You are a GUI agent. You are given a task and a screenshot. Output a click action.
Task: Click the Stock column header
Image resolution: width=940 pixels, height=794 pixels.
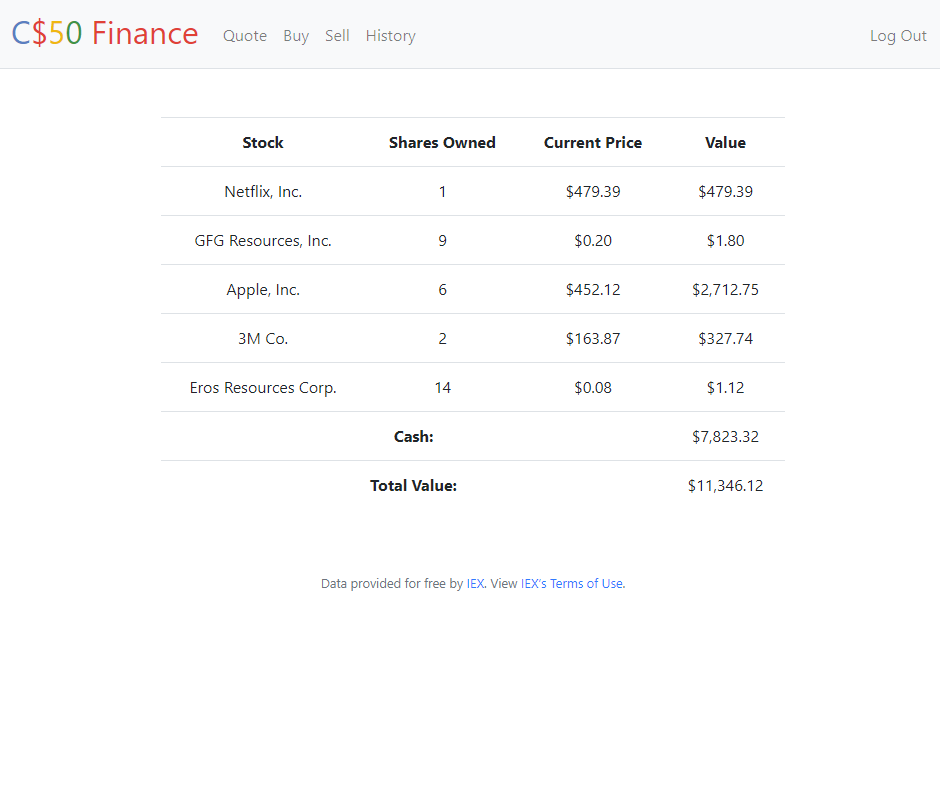(x=263, y=143)
